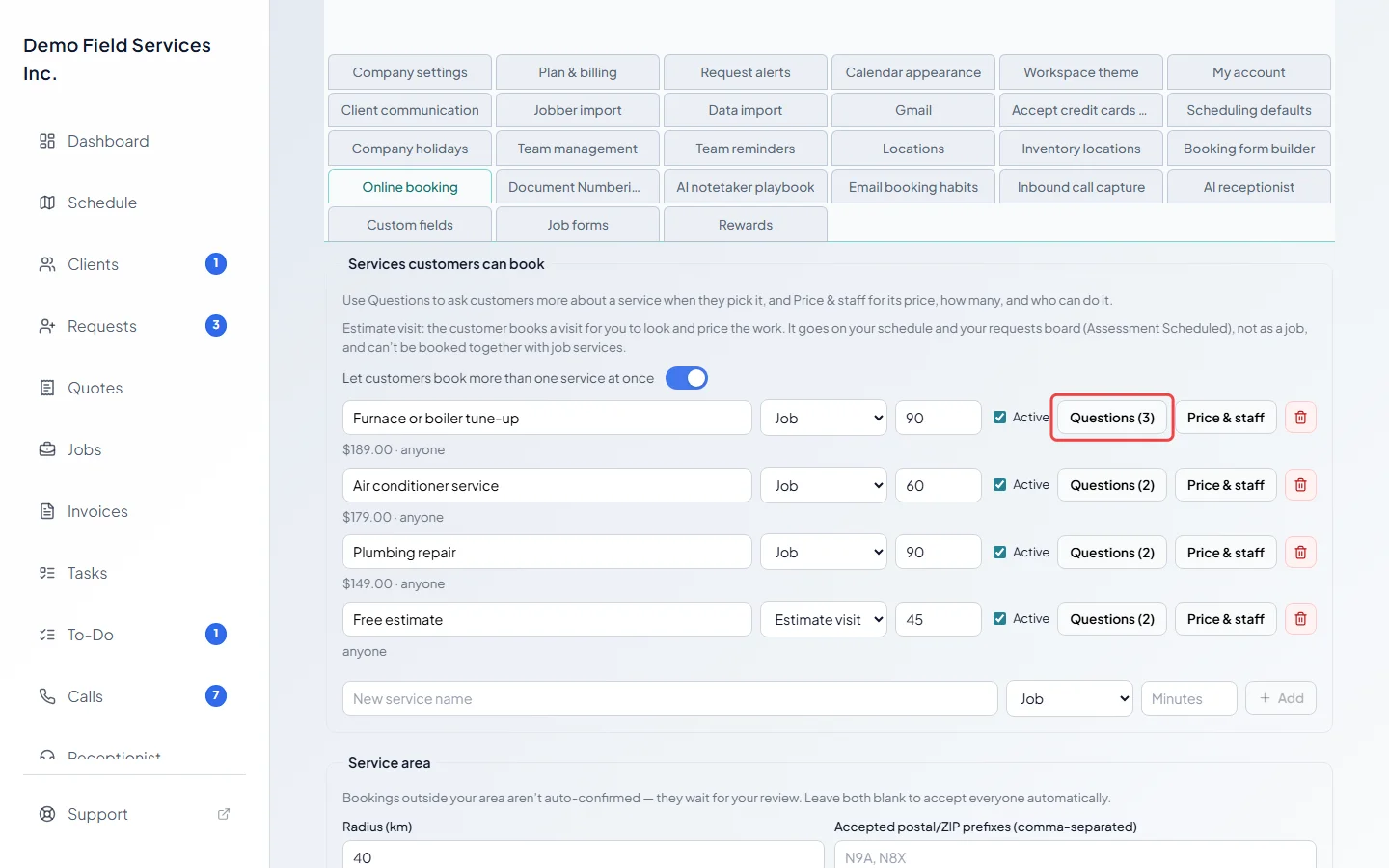Click the Invoices file icon in sidebar
This screenshot has width=1389, height=868.
pyautogui.click(x=47, y=511)
